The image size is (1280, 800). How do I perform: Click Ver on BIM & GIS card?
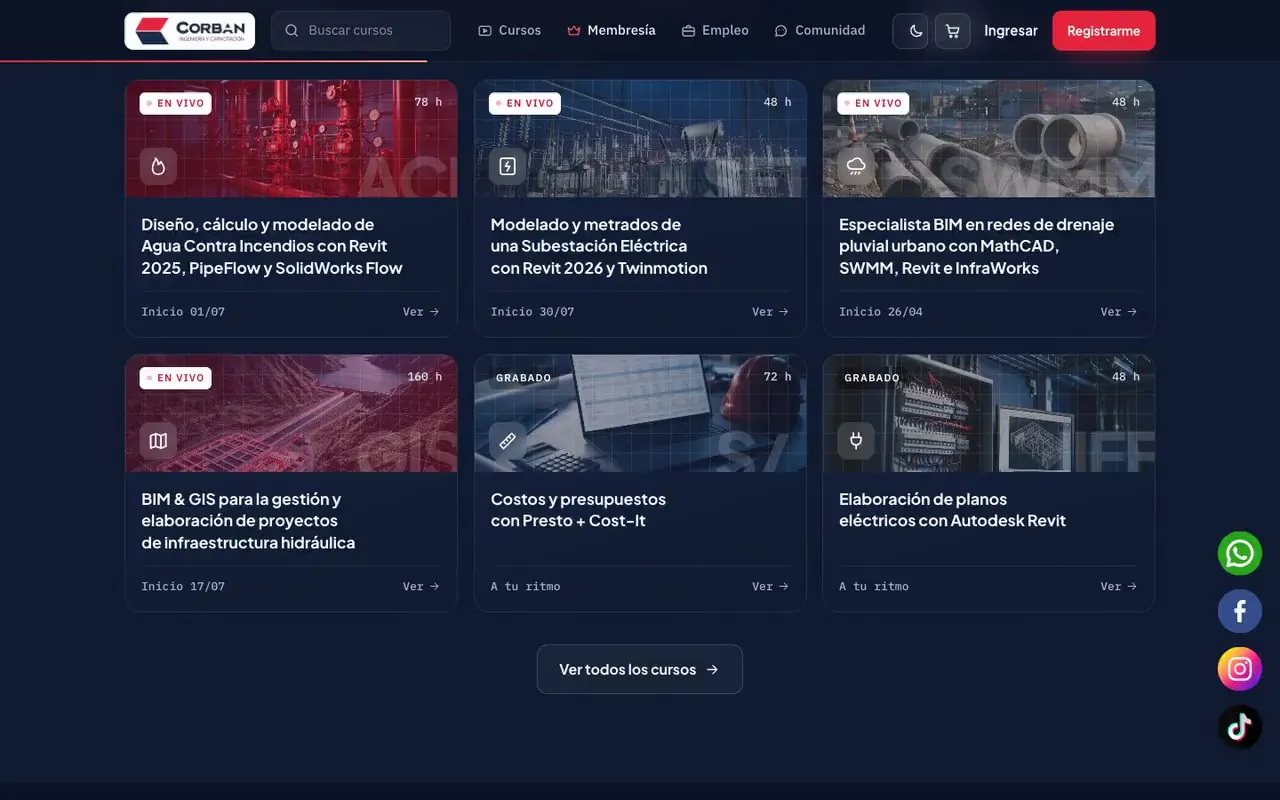click(421, 587)
